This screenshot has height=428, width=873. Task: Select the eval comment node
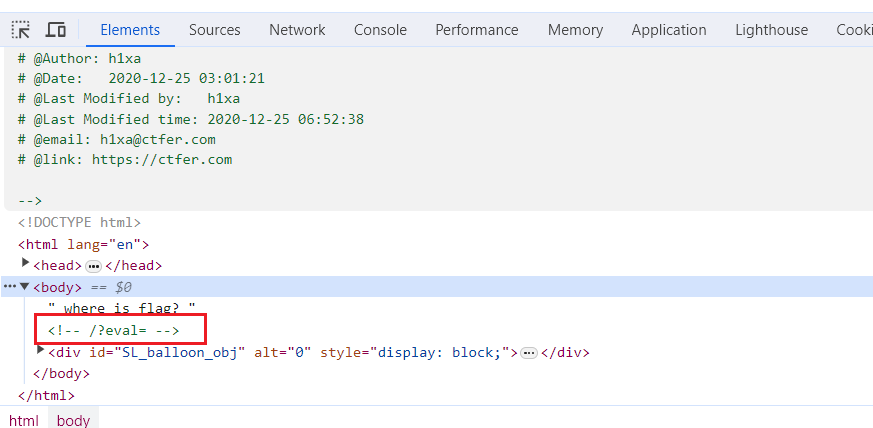[x=113, y=330]
